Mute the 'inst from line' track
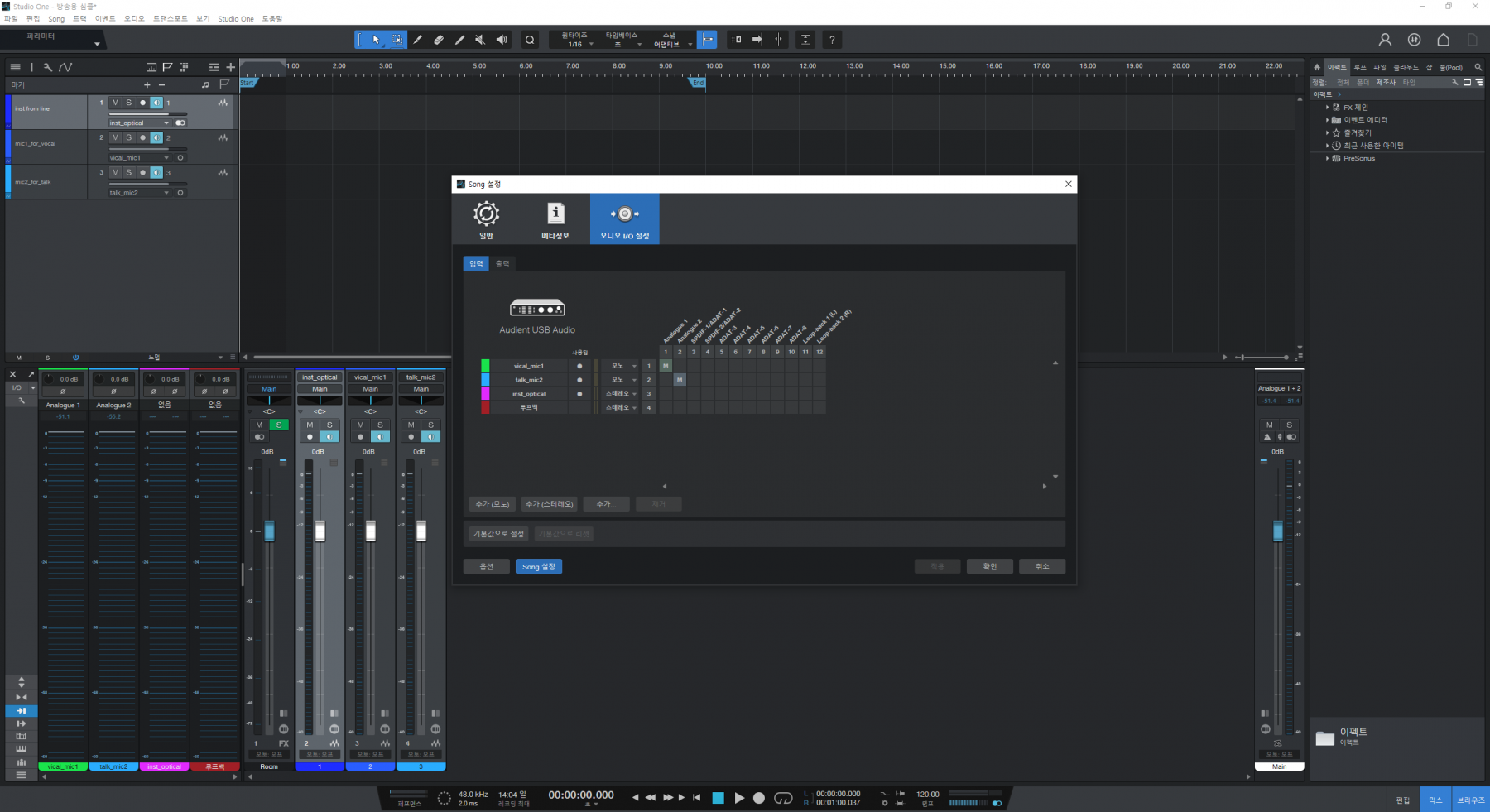Image resolution: width=1490 pixels, height=812 pixels. [x=115, y=103]
